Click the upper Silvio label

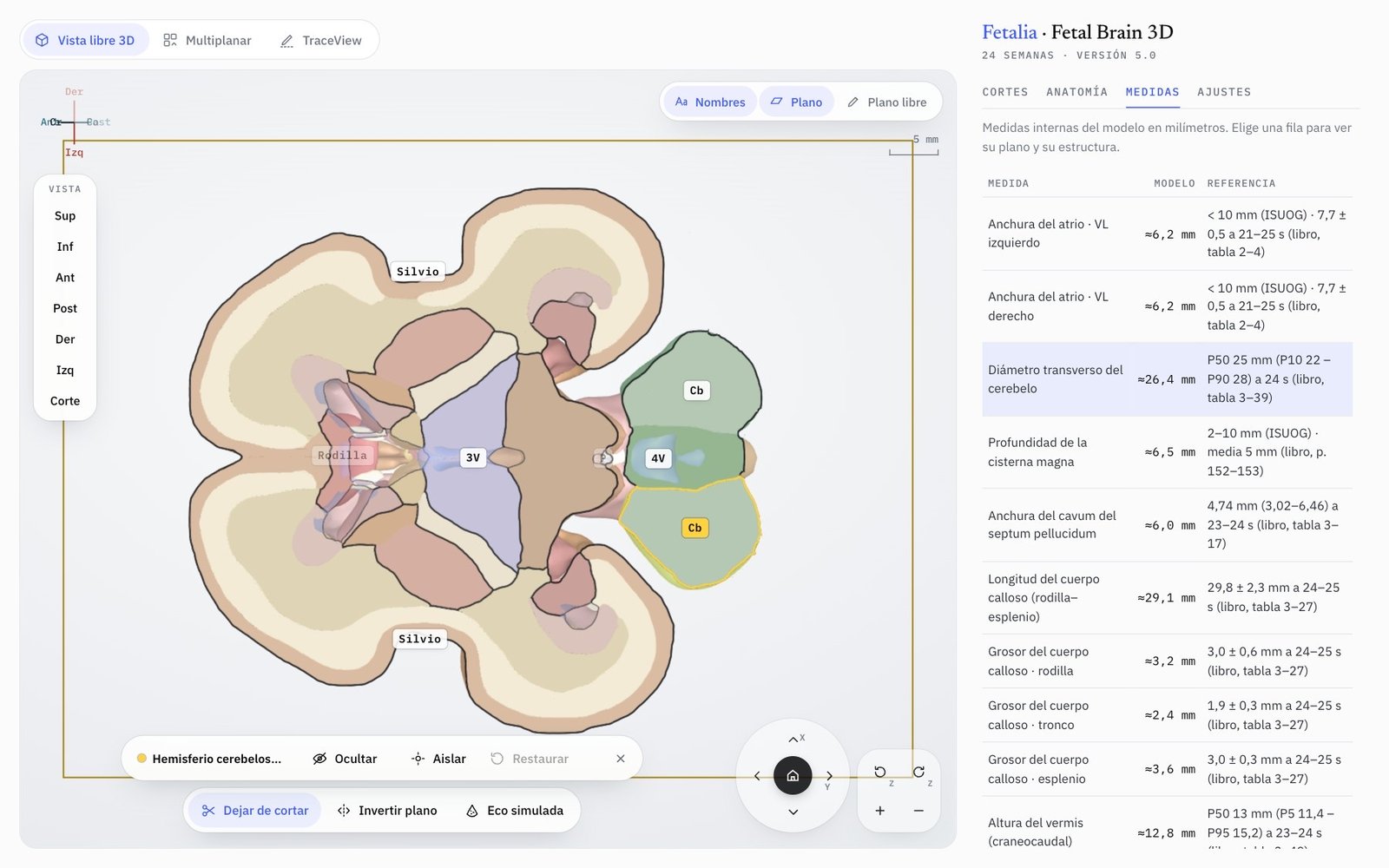[x=418, y=272]
